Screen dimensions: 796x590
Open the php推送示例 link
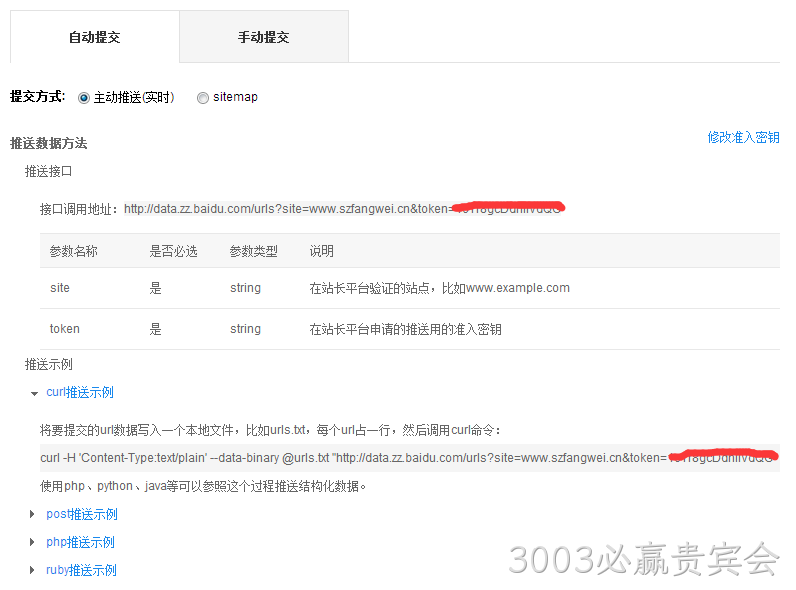[80, 542]
